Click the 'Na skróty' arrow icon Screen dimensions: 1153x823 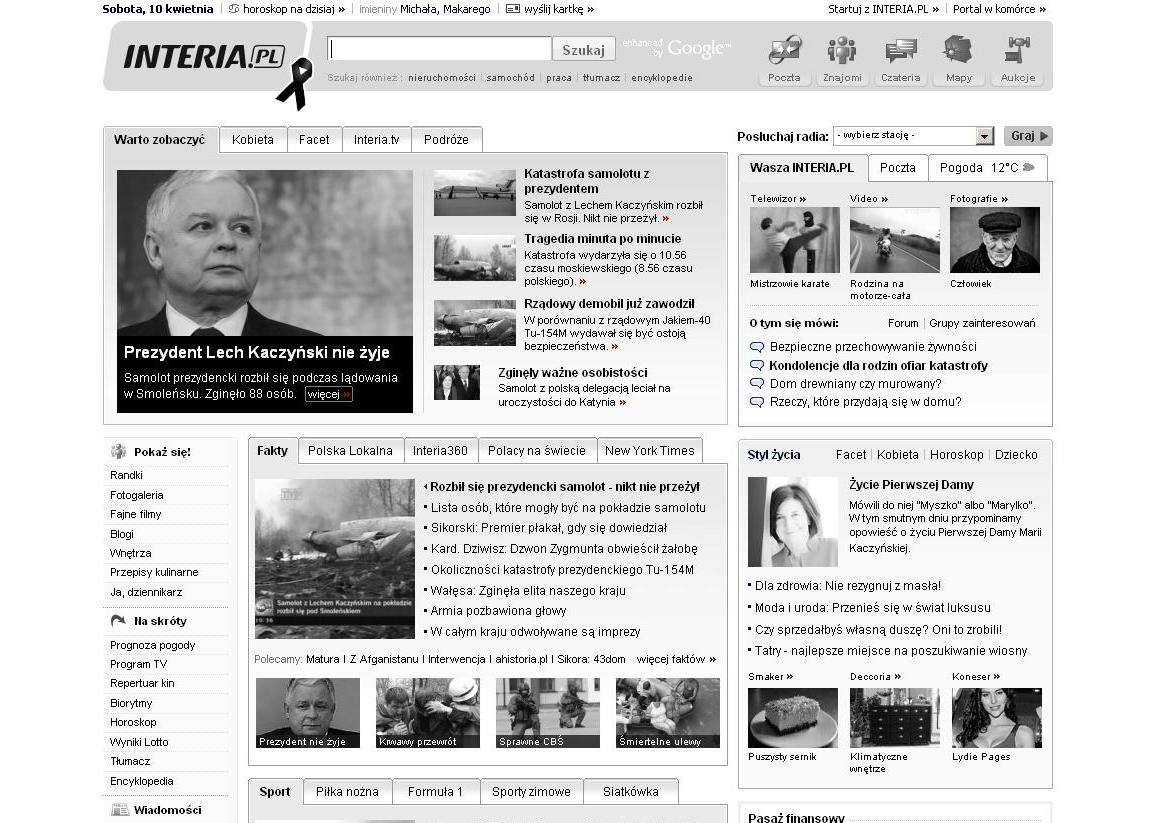click(x=118, y=621)
